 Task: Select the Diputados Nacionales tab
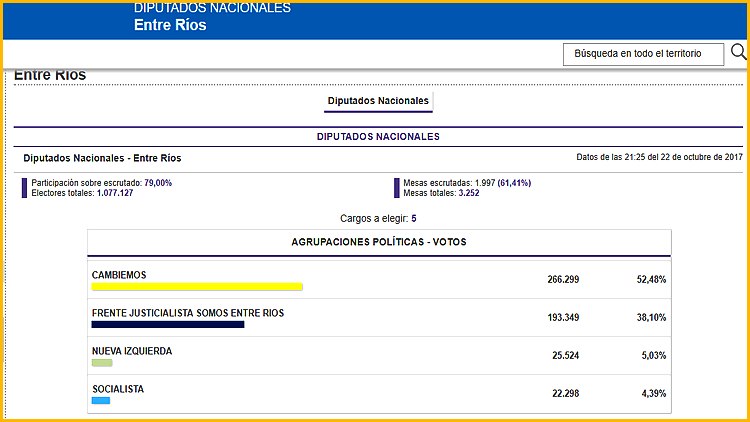[x=378, y=101]
